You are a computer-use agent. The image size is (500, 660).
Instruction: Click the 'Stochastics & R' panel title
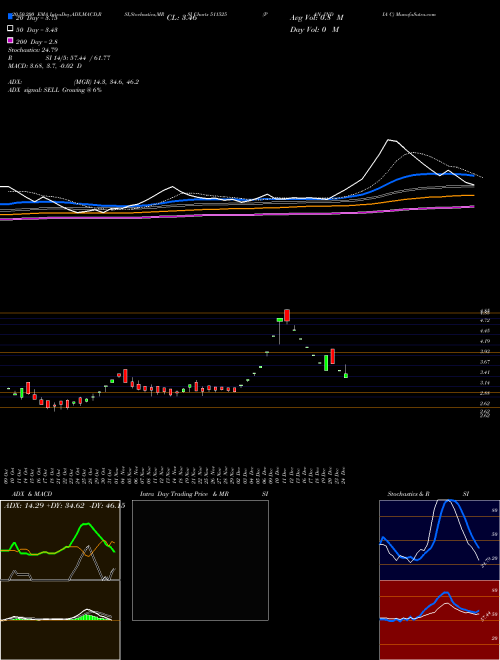pos(408,494)
